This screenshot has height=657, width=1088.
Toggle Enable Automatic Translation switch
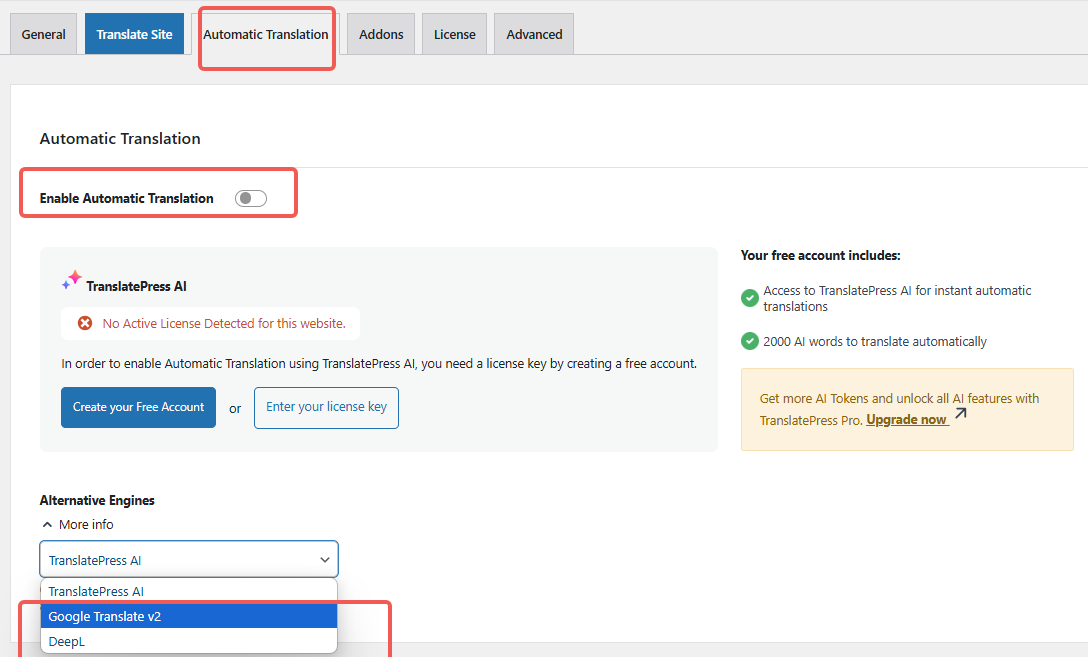pyautogui.click(x=251, y=198)
